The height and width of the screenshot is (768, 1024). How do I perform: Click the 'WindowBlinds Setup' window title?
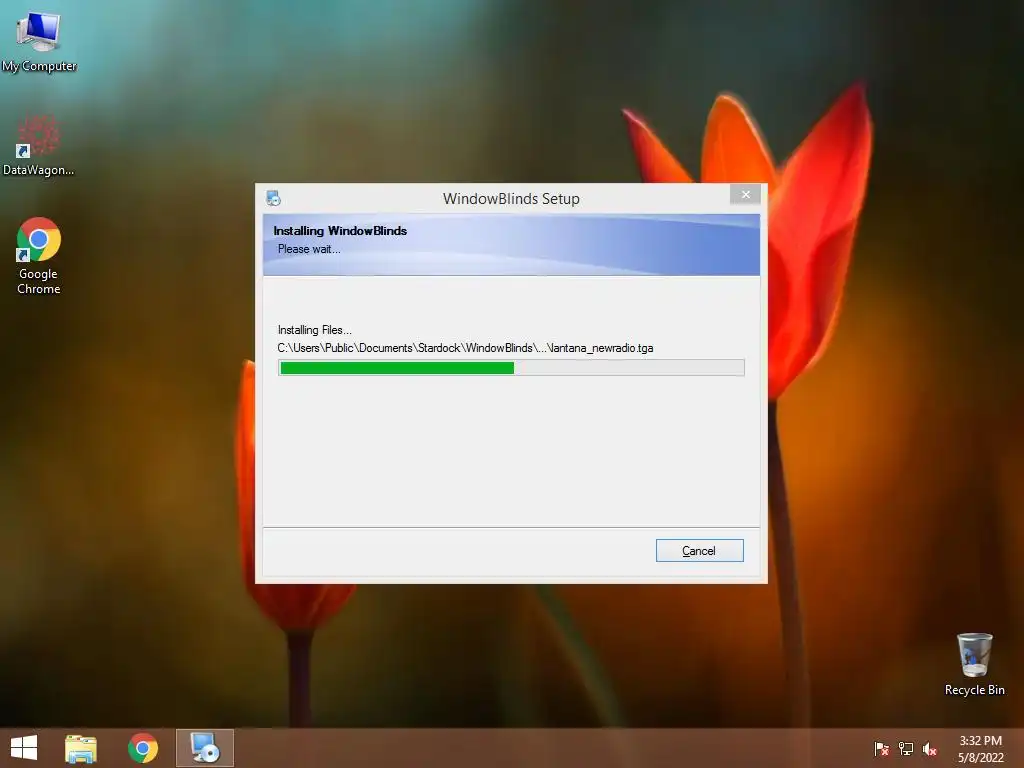[511, 199]
